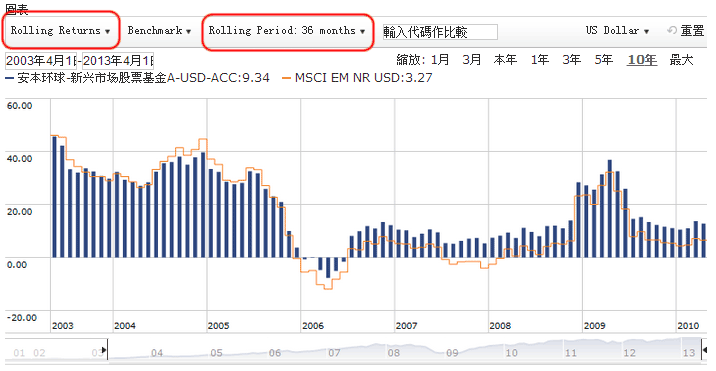Select the 1年 zoom range
Viewport: 716px width, 371px height.
[539, 60]
